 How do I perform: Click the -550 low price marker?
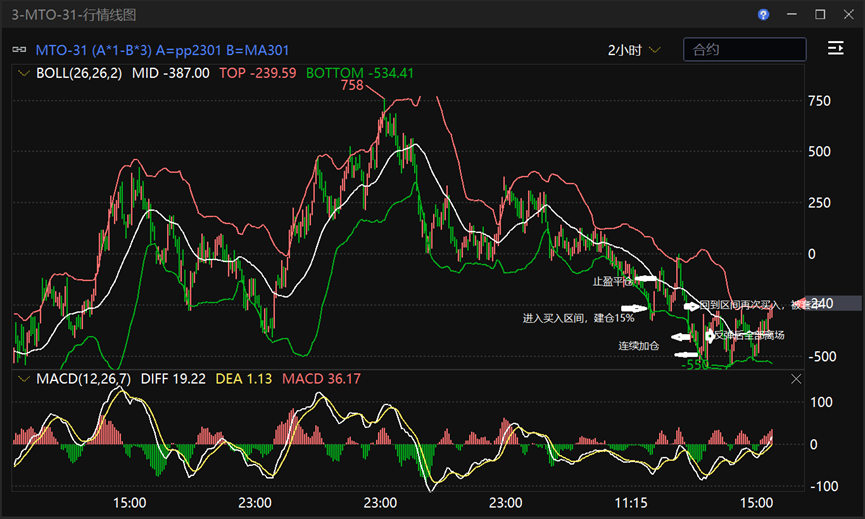click(x=695, y=365)
